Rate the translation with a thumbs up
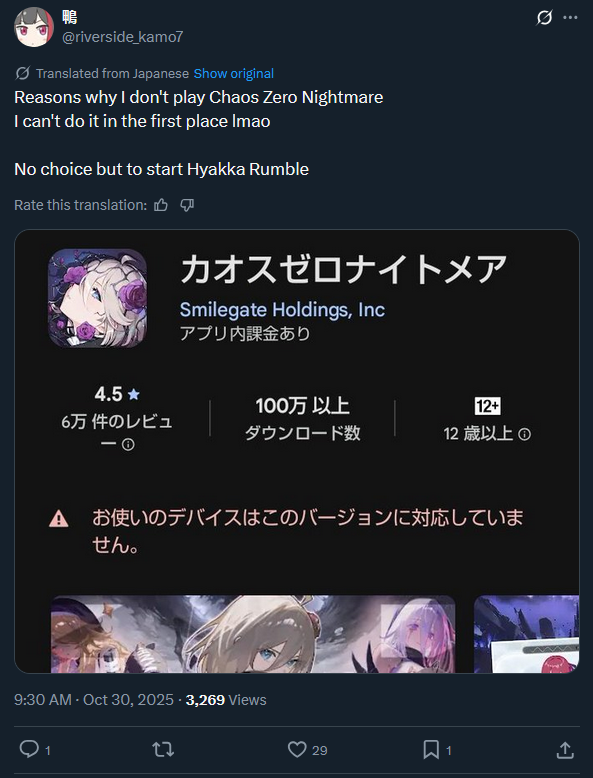Screen dimensions: 593x778 [x=161, y=205]
